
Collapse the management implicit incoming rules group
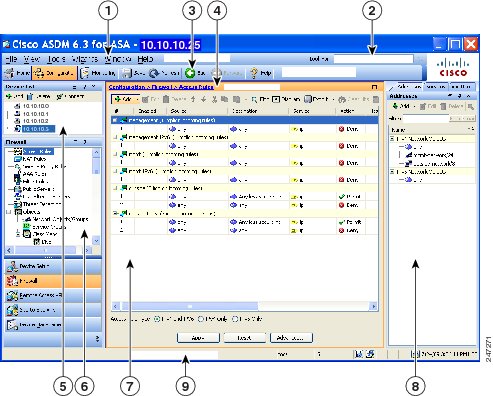pyautogui.click(x=115, y=120)
